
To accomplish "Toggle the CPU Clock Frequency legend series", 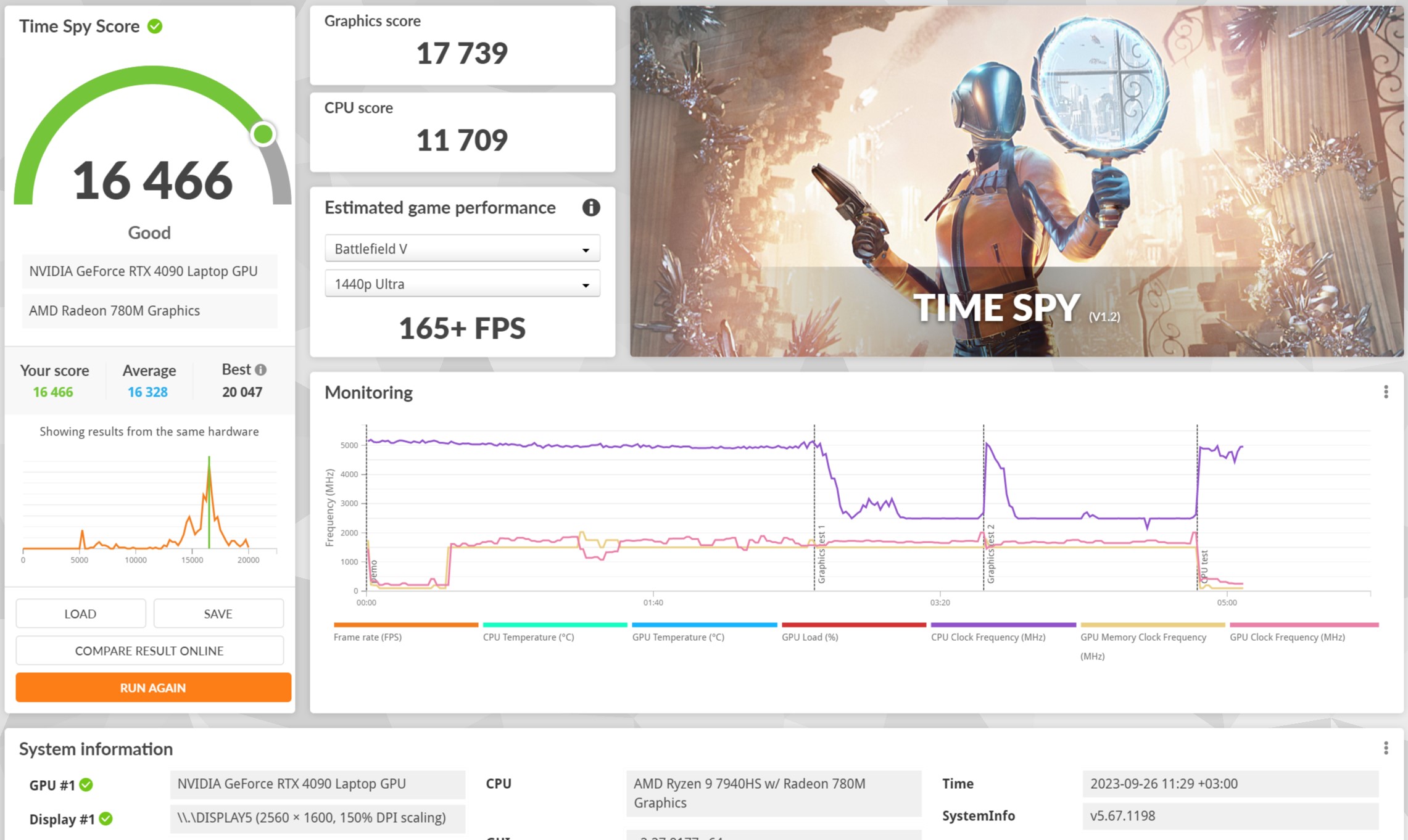I will tap(988, 637).
